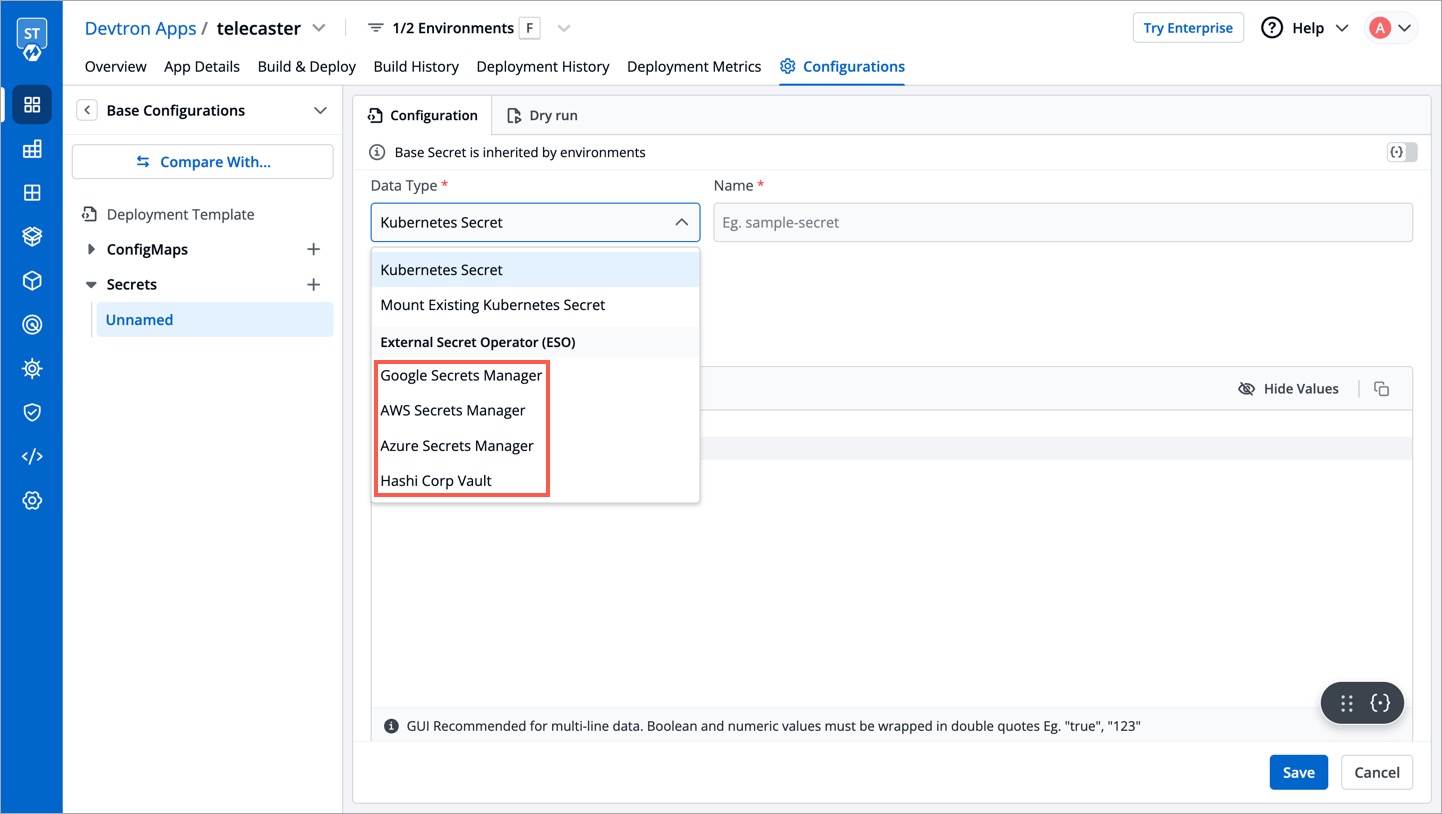Click the Save button
Viewport: 1442px width, 814px height.
1298,772
